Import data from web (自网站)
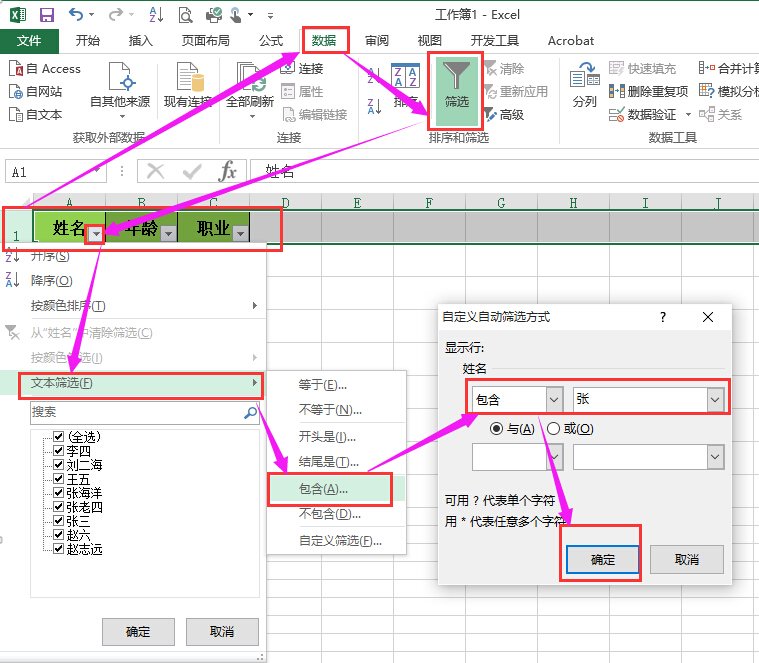This screenshot has height=663, width=759. [x=36, y=91]
